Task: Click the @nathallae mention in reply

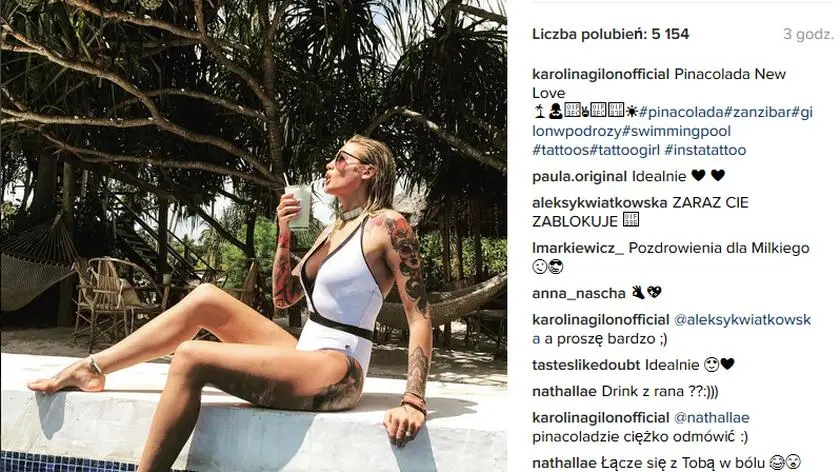Action: point(711,418)
